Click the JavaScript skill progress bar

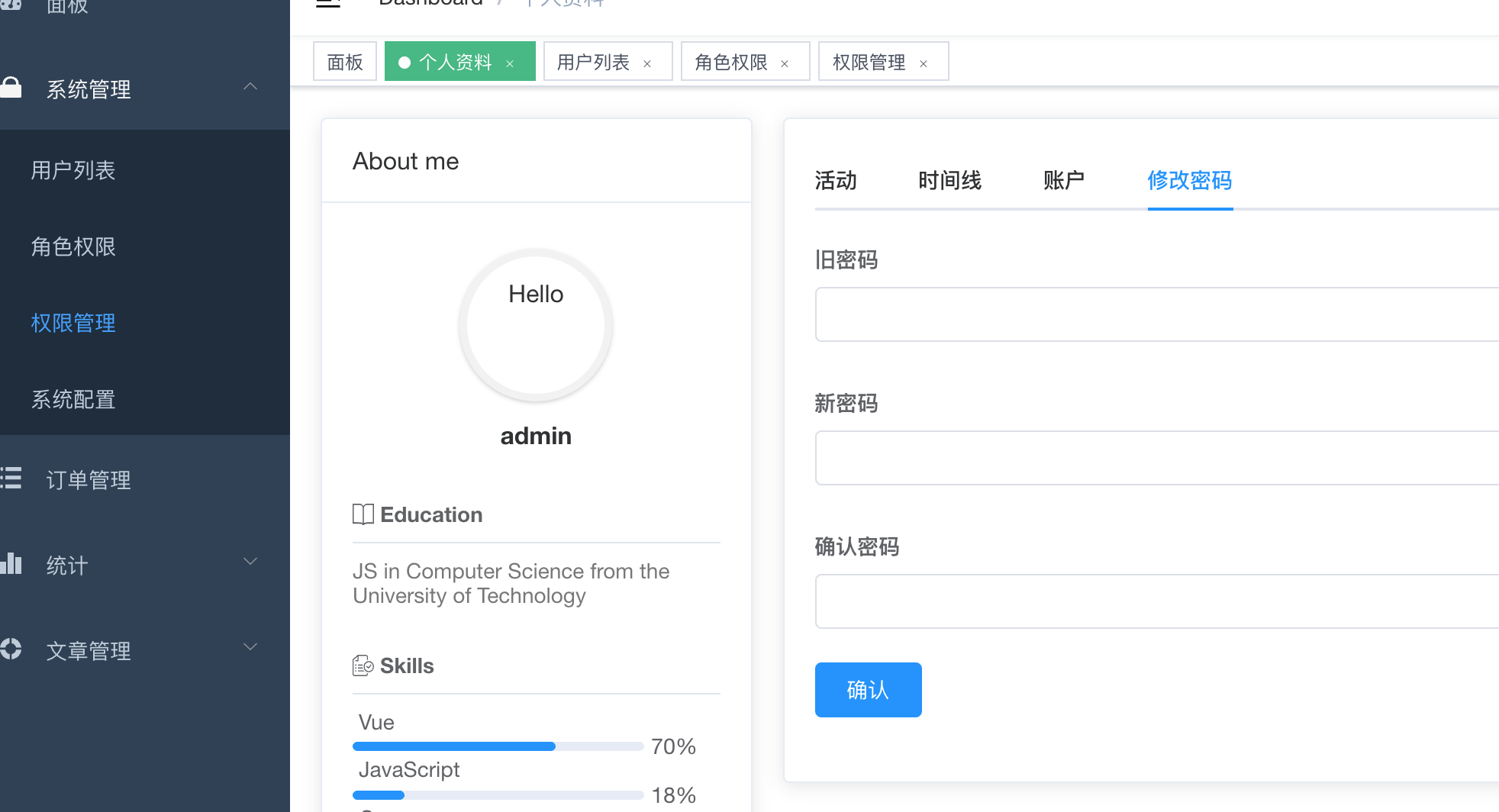pos(498,795)
